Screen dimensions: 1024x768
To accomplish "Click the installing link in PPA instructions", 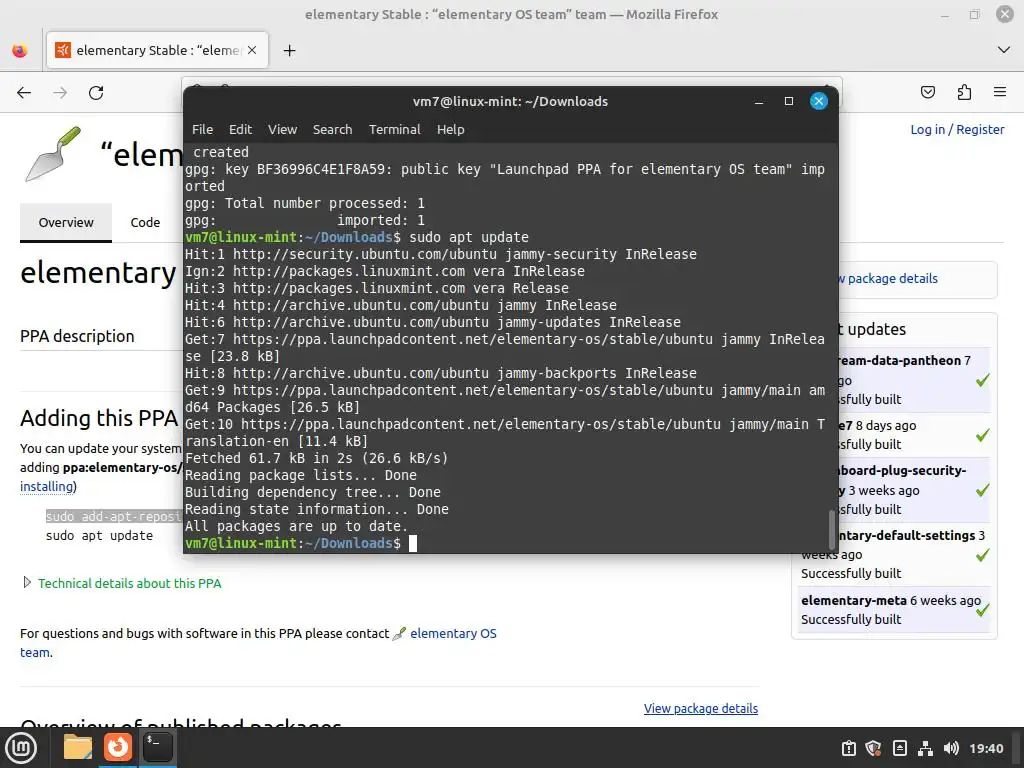I will pos(47,487).
